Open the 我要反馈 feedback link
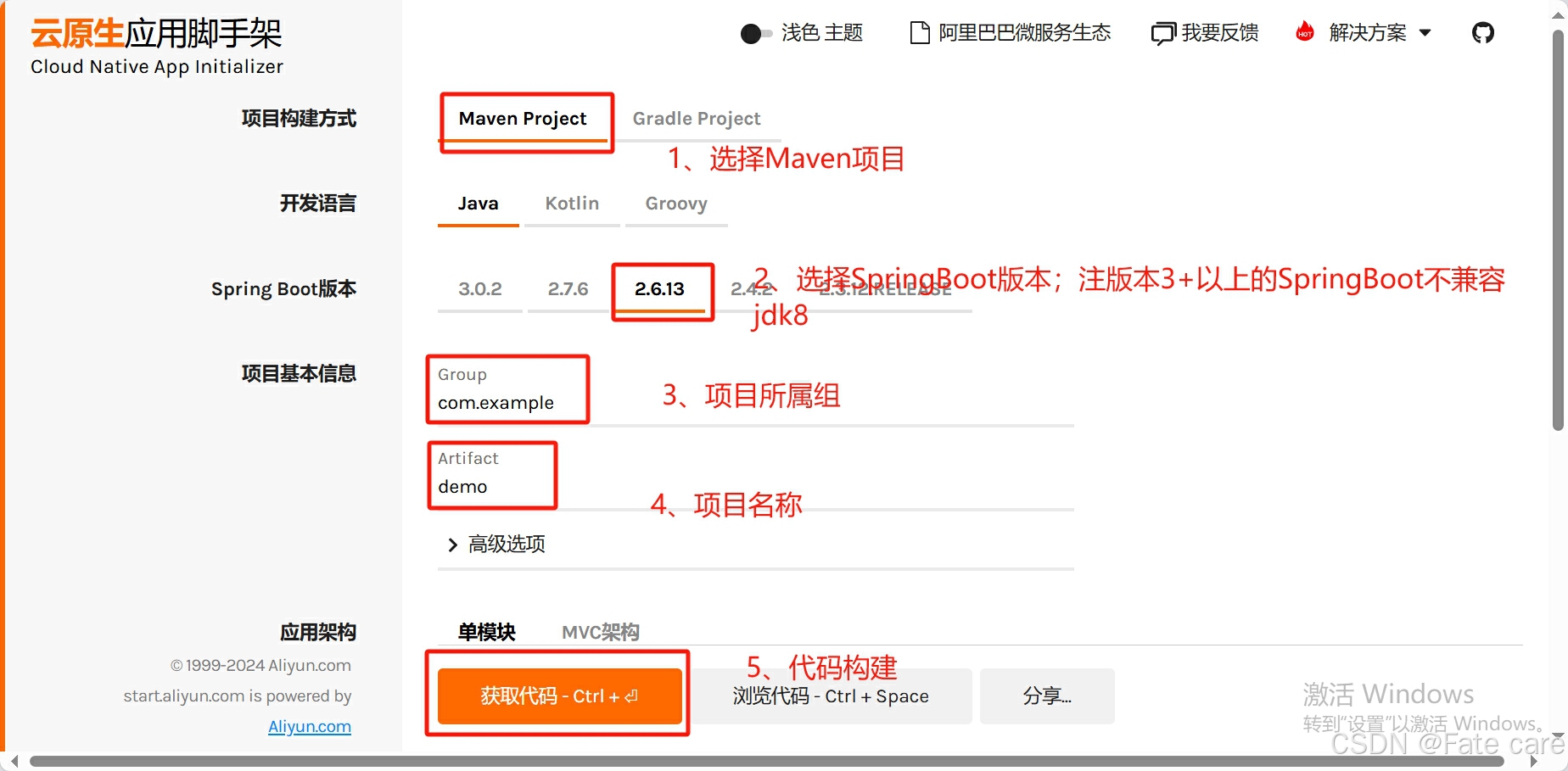This screenshot has width=1568, height=771. (x=1205, y=33)
